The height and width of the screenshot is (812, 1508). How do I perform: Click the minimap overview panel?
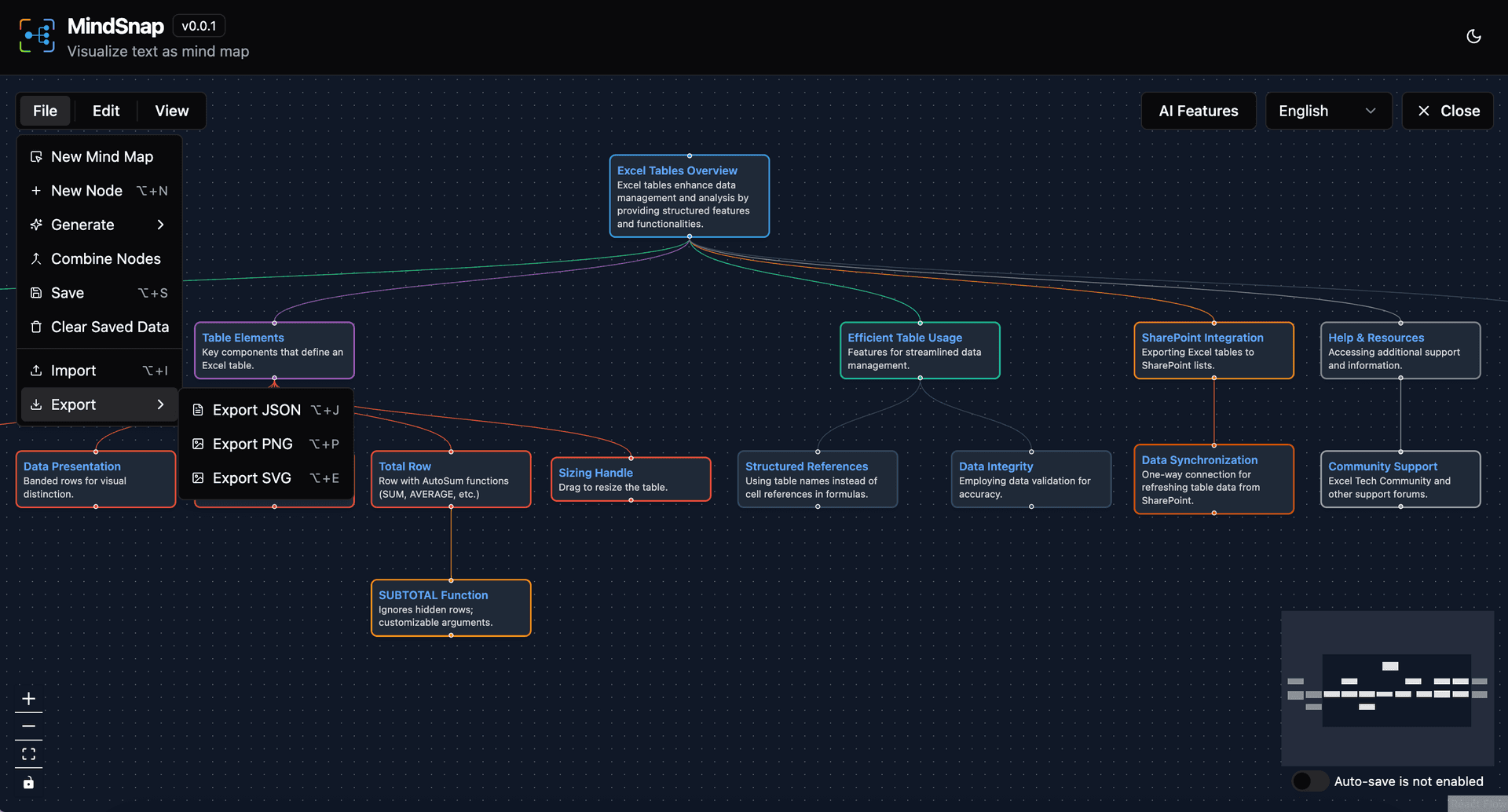coord(1387,688)
